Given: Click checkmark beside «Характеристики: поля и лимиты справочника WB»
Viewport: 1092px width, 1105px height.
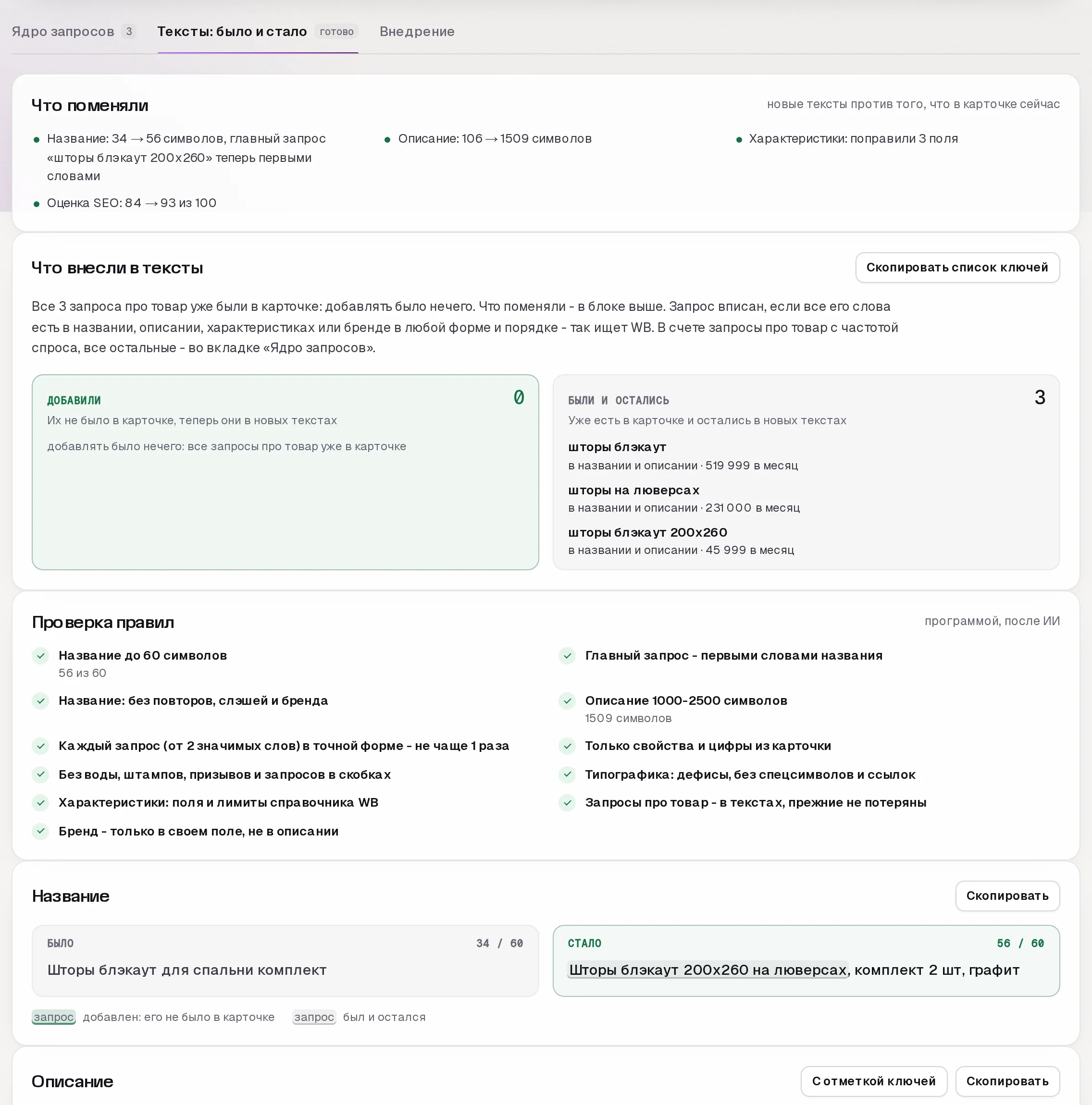Looking at the screenshot, I should (x=41, y=802).
